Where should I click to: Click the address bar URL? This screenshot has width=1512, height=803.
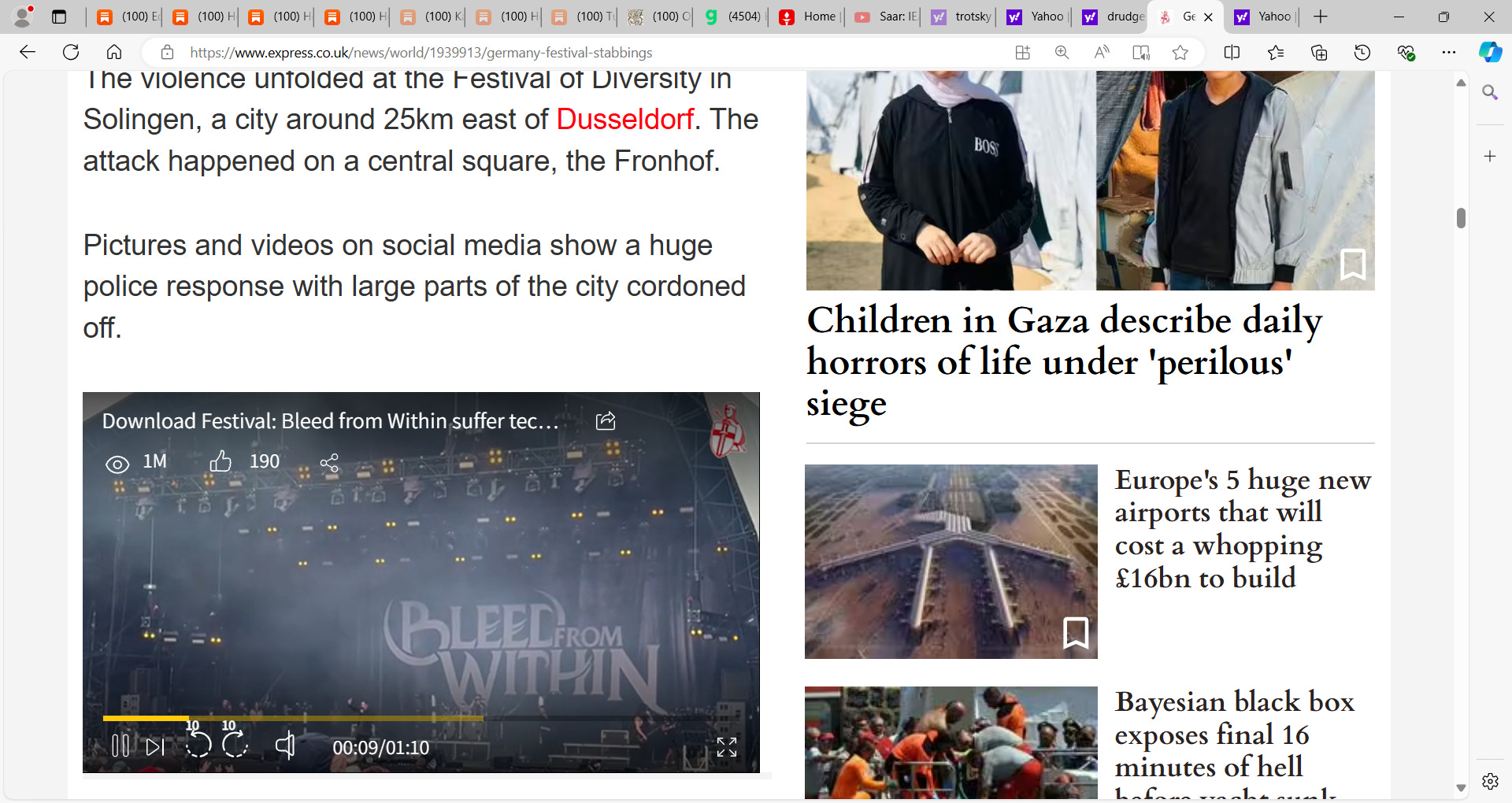421,53
